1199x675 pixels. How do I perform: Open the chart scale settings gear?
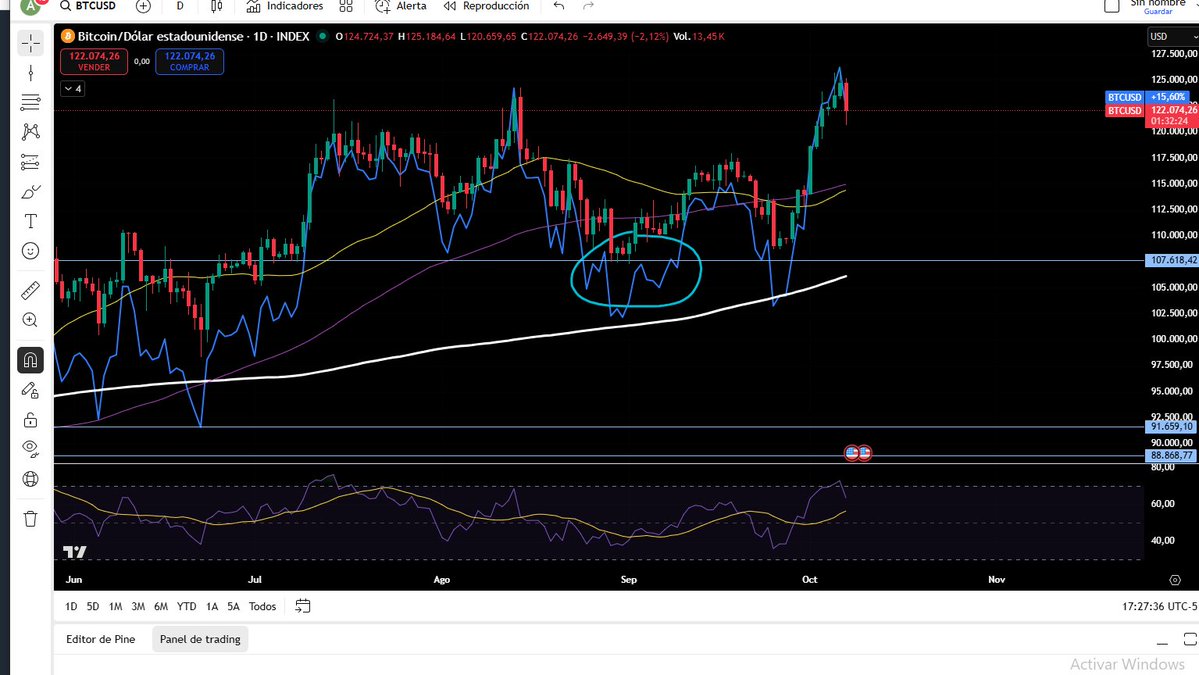1175,580
